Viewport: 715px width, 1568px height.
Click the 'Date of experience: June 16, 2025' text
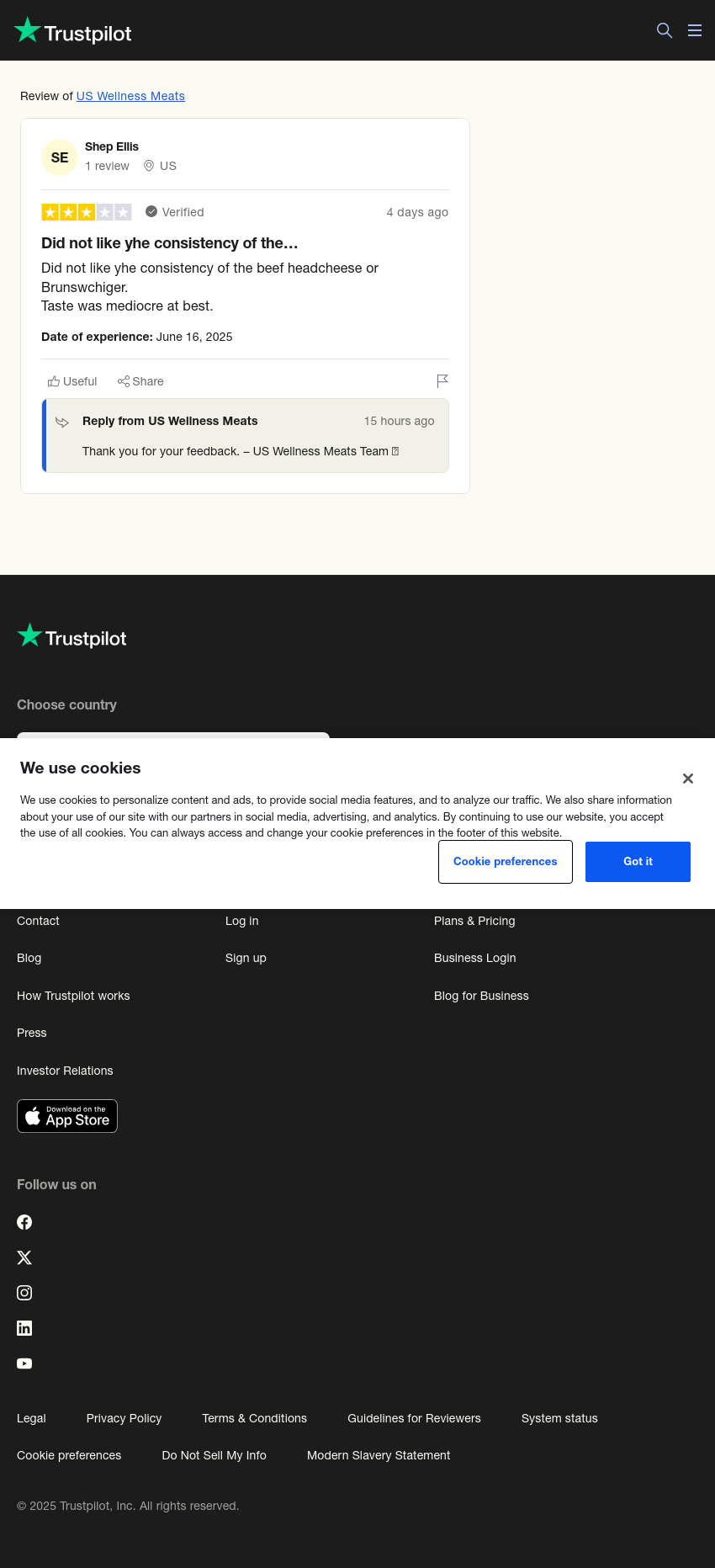click(x=137, y=337)
